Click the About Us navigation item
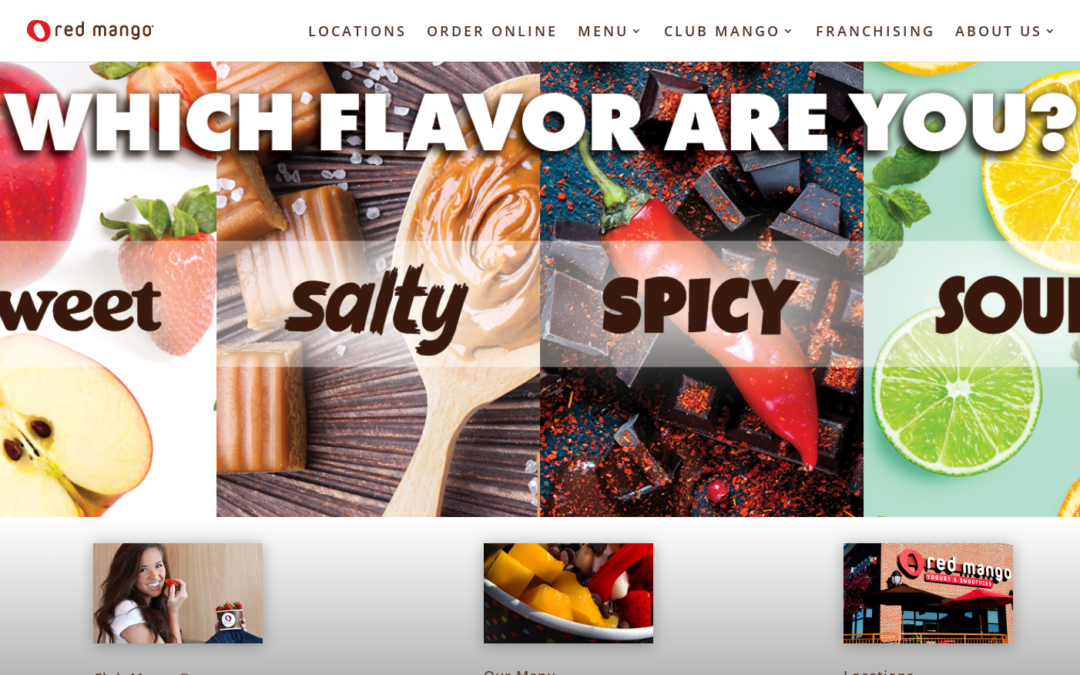Screen dimensions: 1080x675 pyautogui.click(x=997, y=31)
